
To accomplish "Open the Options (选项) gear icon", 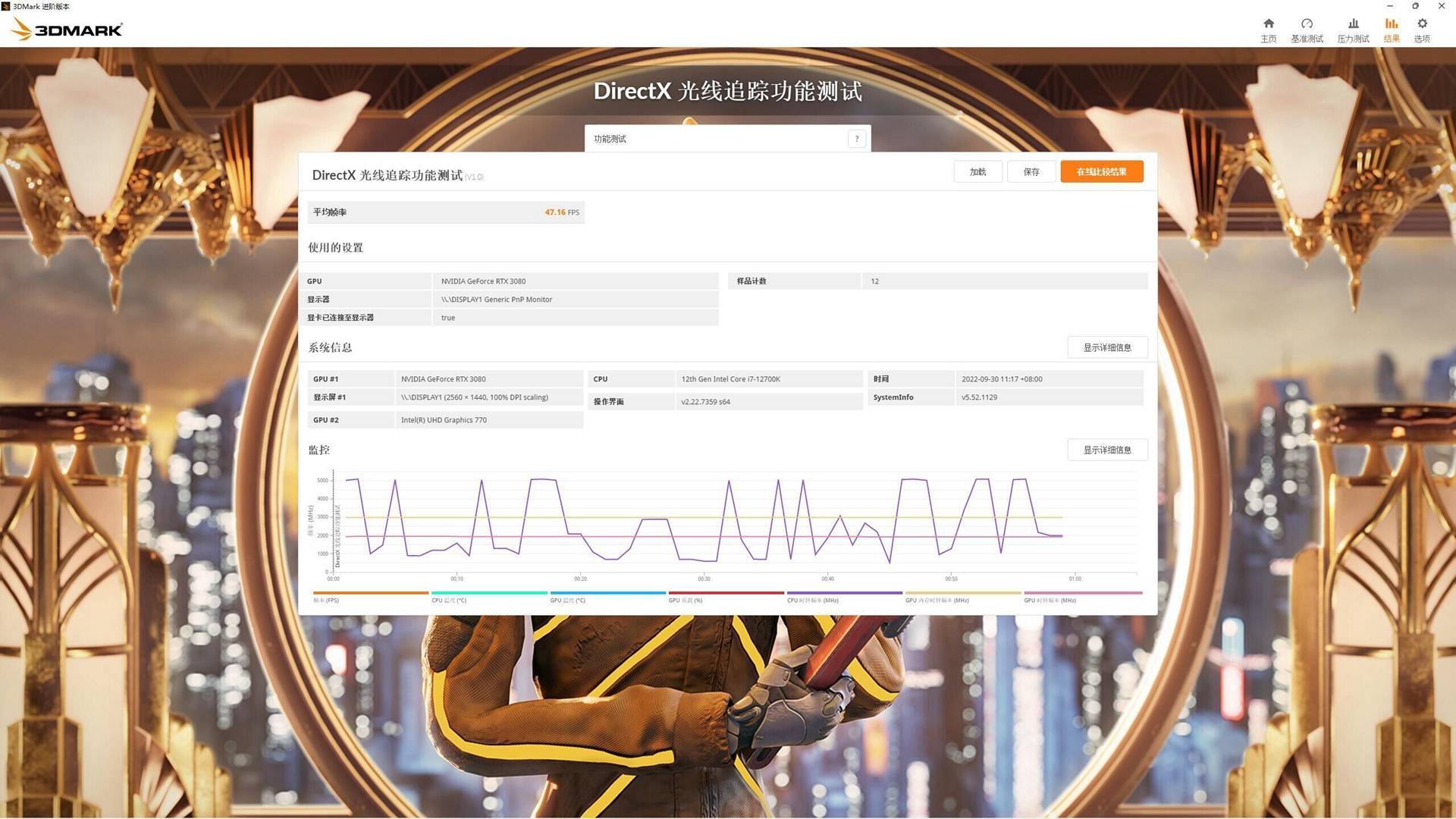I will pos(1422,29).
